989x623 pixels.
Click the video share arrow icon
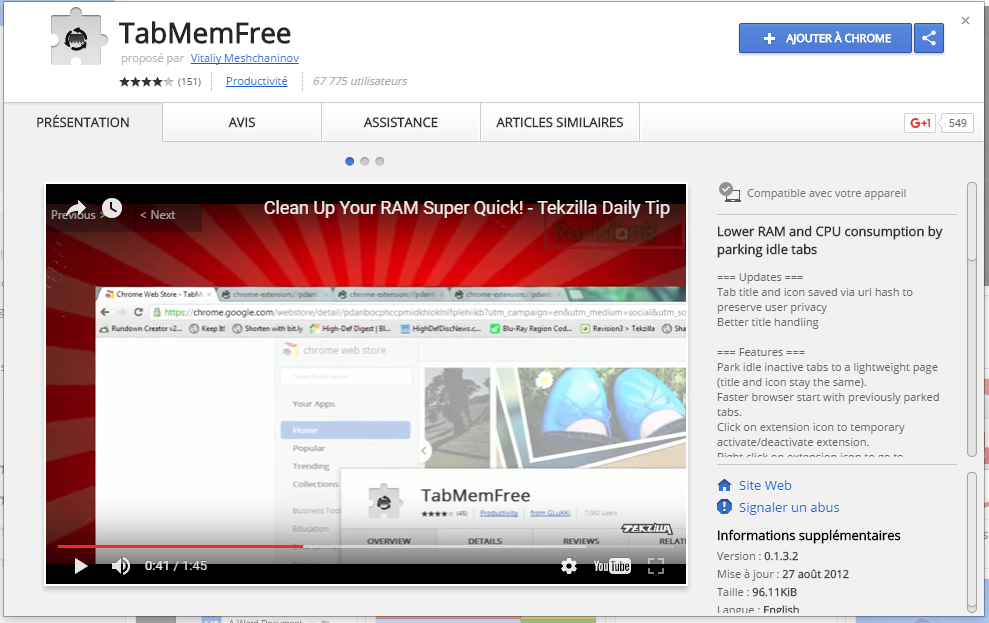coord(76,208)
